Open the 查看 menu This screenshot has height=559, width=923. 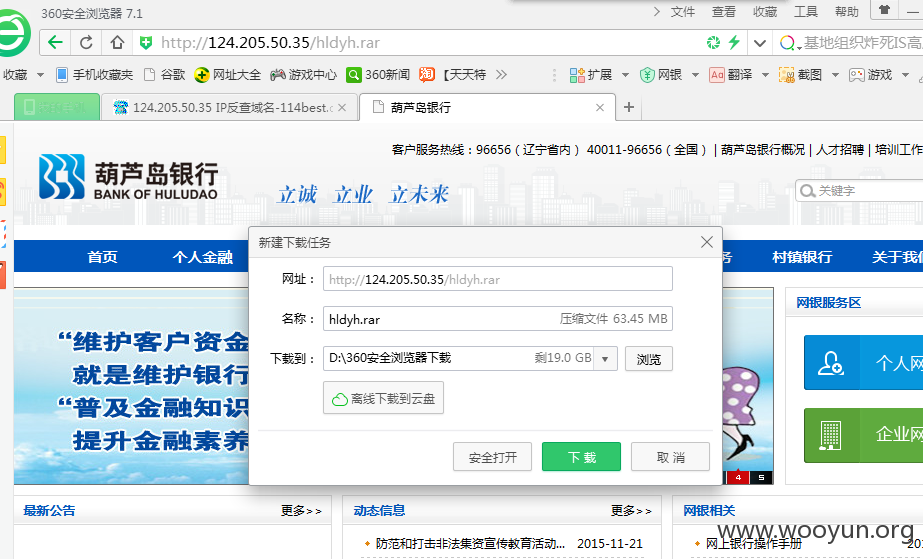pos(723,12)
